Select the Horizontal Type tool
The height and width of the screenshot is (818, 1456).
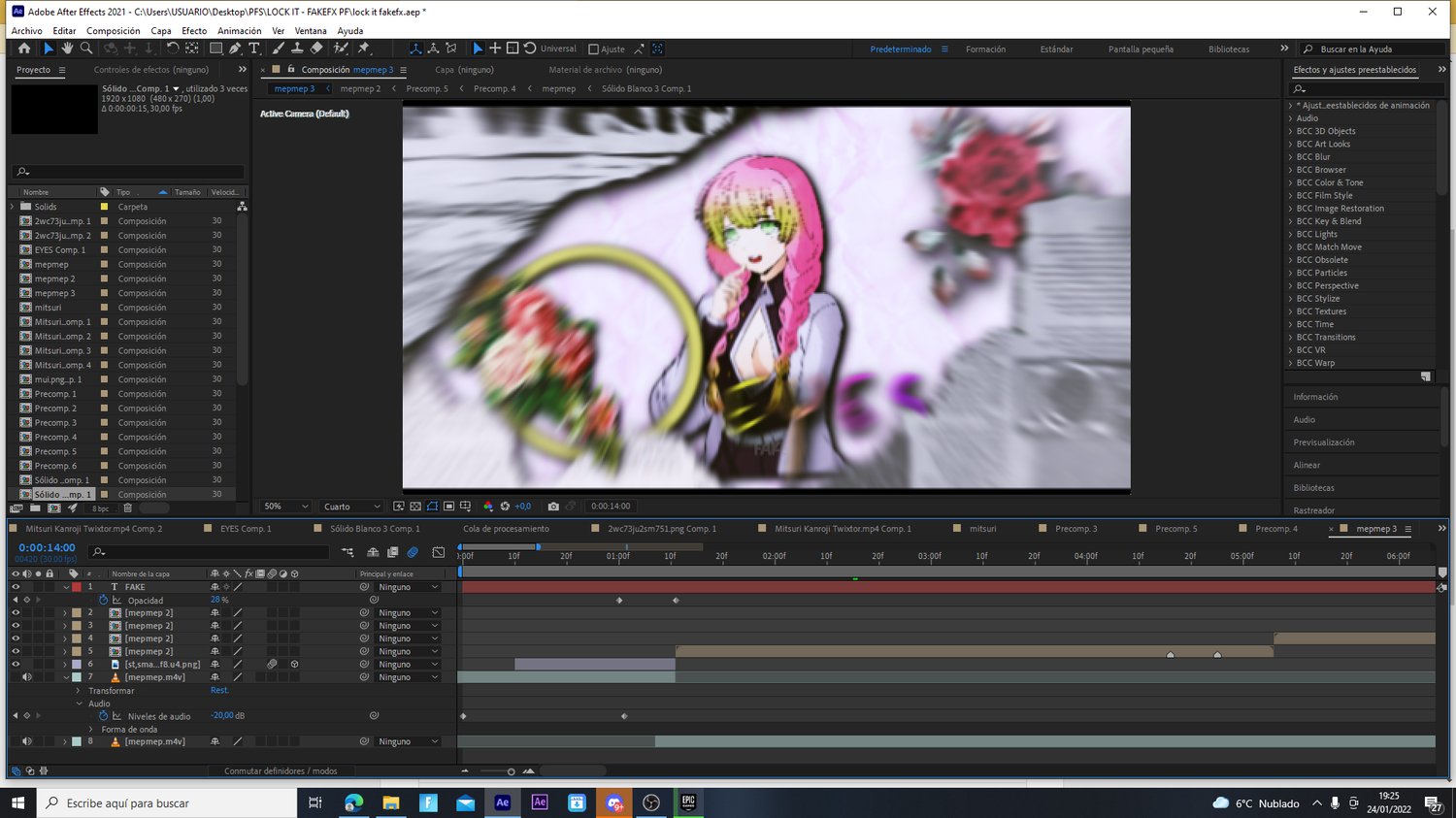pyautogui.click(x=254, y=49)
